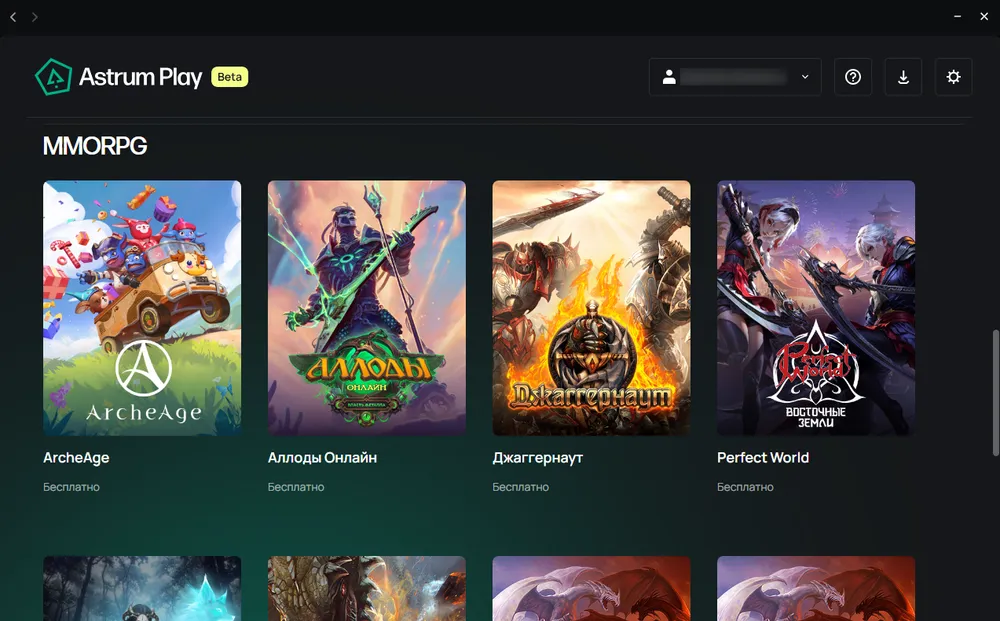Click the Beta badge
The height and width of the screenshot is (621, 1000).
[x=230, y=77]
